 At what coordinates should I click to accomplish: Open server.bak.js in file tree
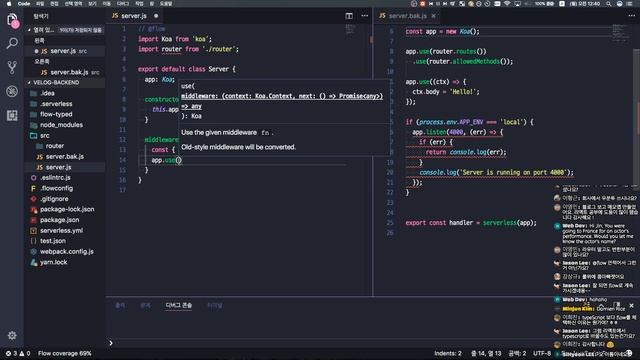click(64, 157)
